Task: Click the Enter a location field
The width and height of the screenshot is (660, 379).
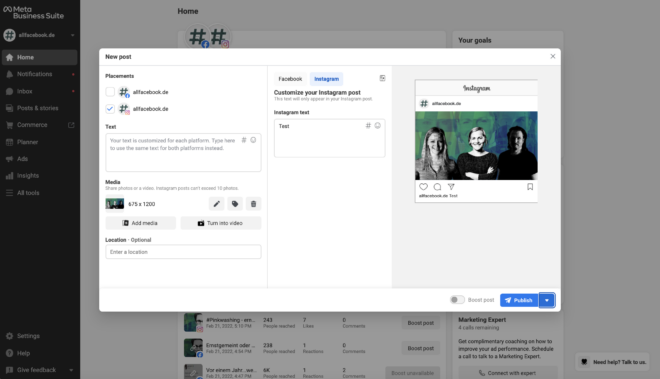Action: pyautogui.click(x=183, y=252)
